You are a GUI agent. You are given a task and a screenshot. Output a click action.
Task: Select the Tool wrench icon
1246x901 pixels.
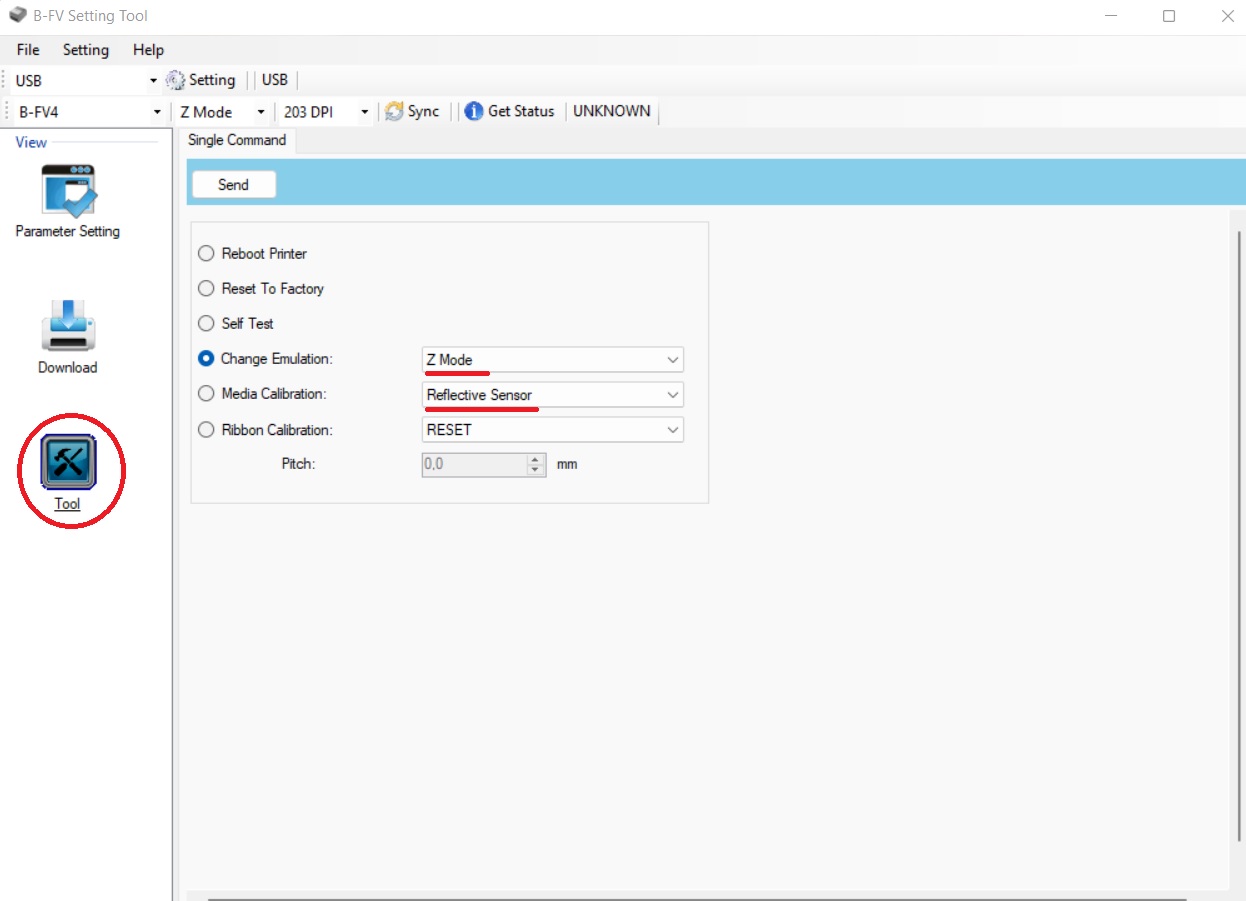point(68,462)
